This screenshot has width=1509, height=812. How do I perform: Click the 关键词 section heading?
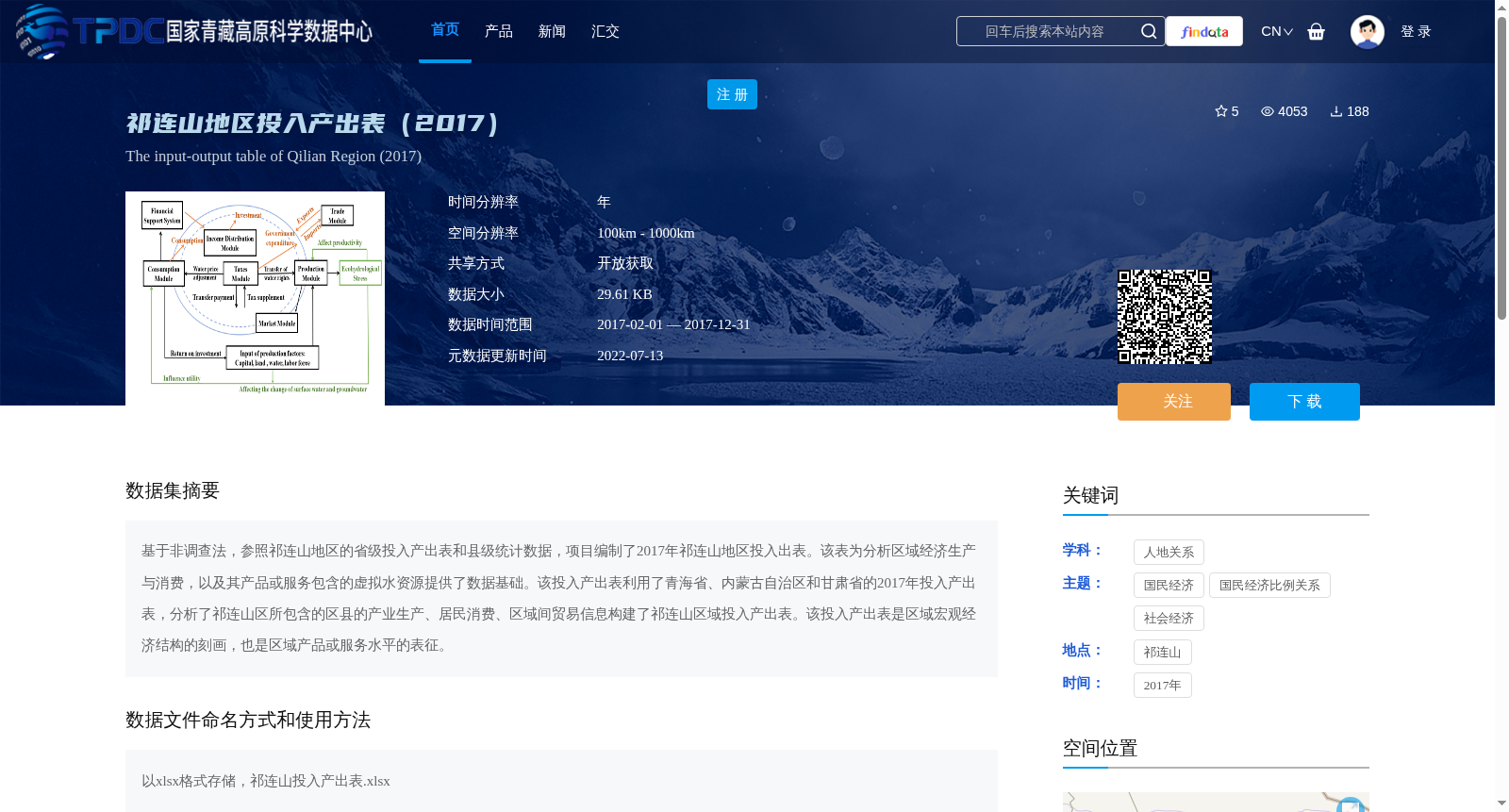pos(1090,496)
